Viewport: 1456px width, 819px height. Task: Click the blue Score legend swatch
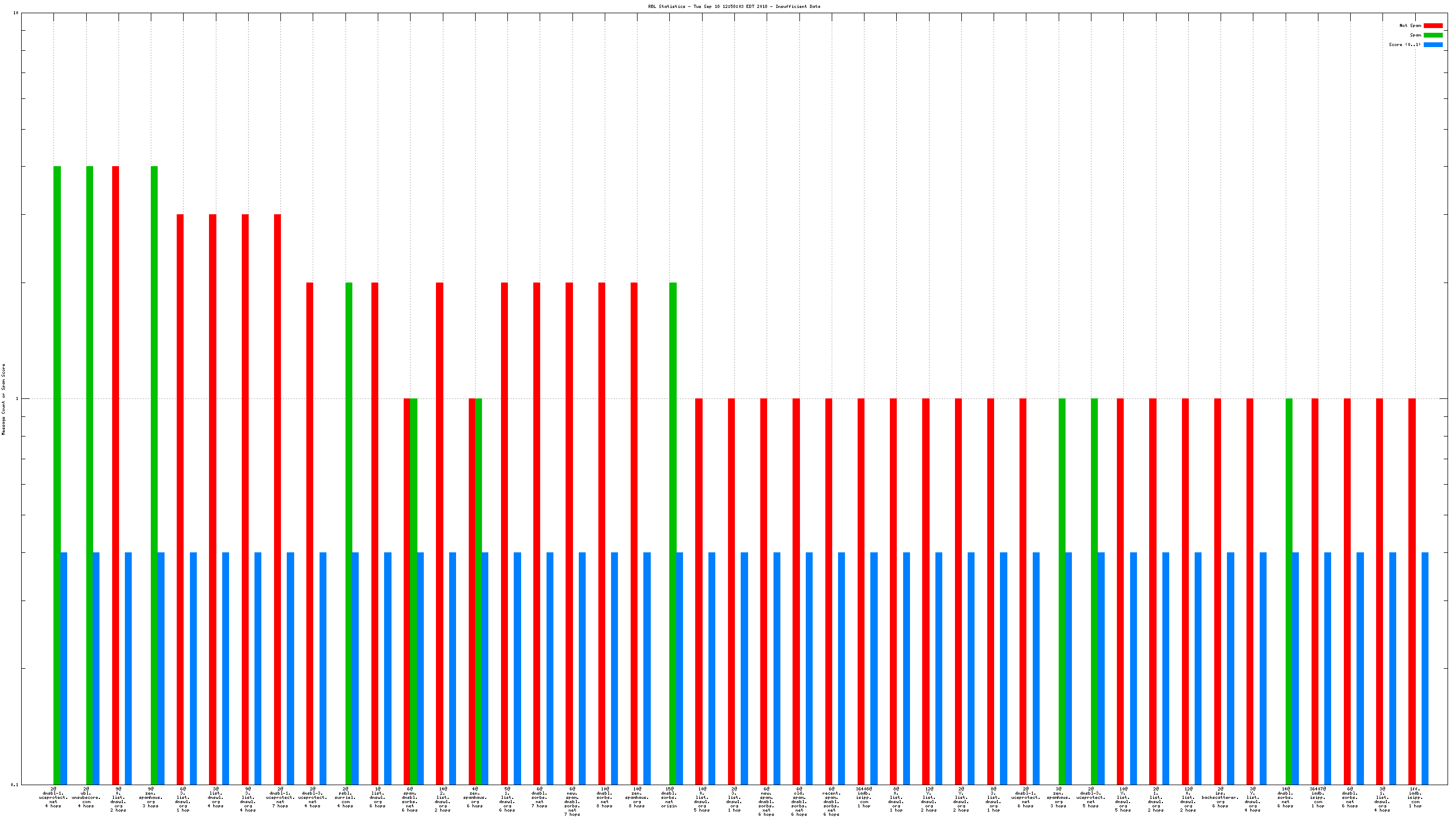tap(1433, 44)
